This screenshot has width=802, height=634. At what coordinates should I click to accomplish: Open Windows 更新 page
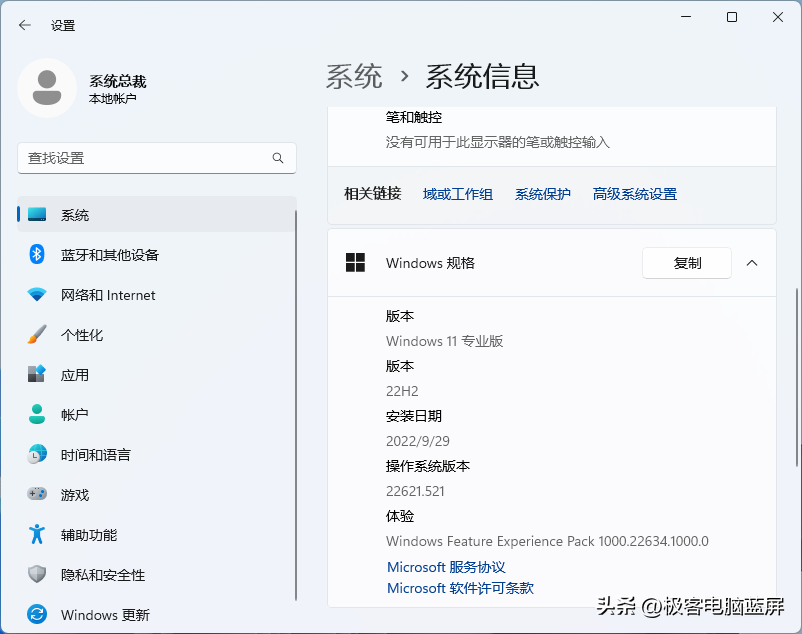157,614
